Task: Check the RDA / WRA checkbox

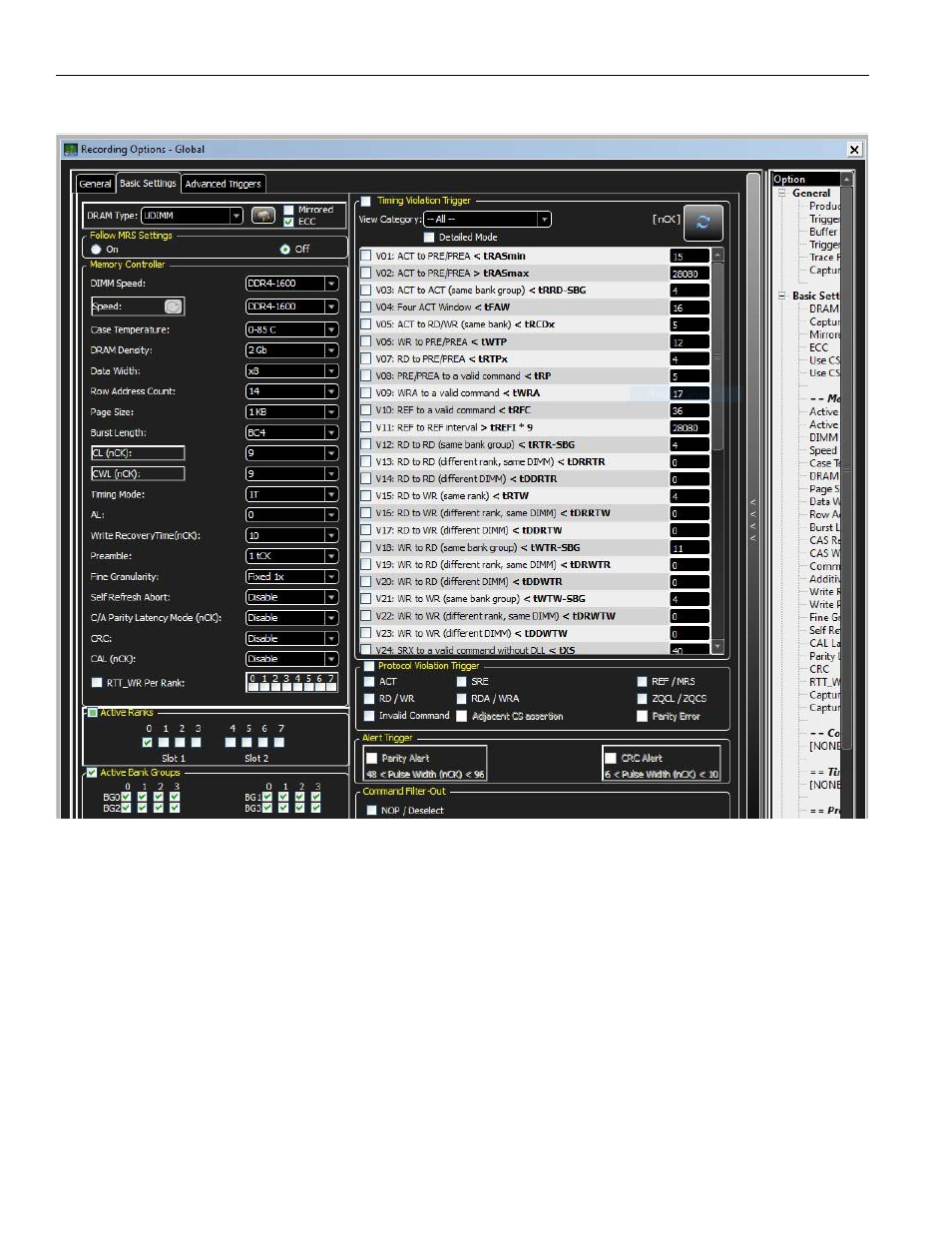Action: coord(462,699)
